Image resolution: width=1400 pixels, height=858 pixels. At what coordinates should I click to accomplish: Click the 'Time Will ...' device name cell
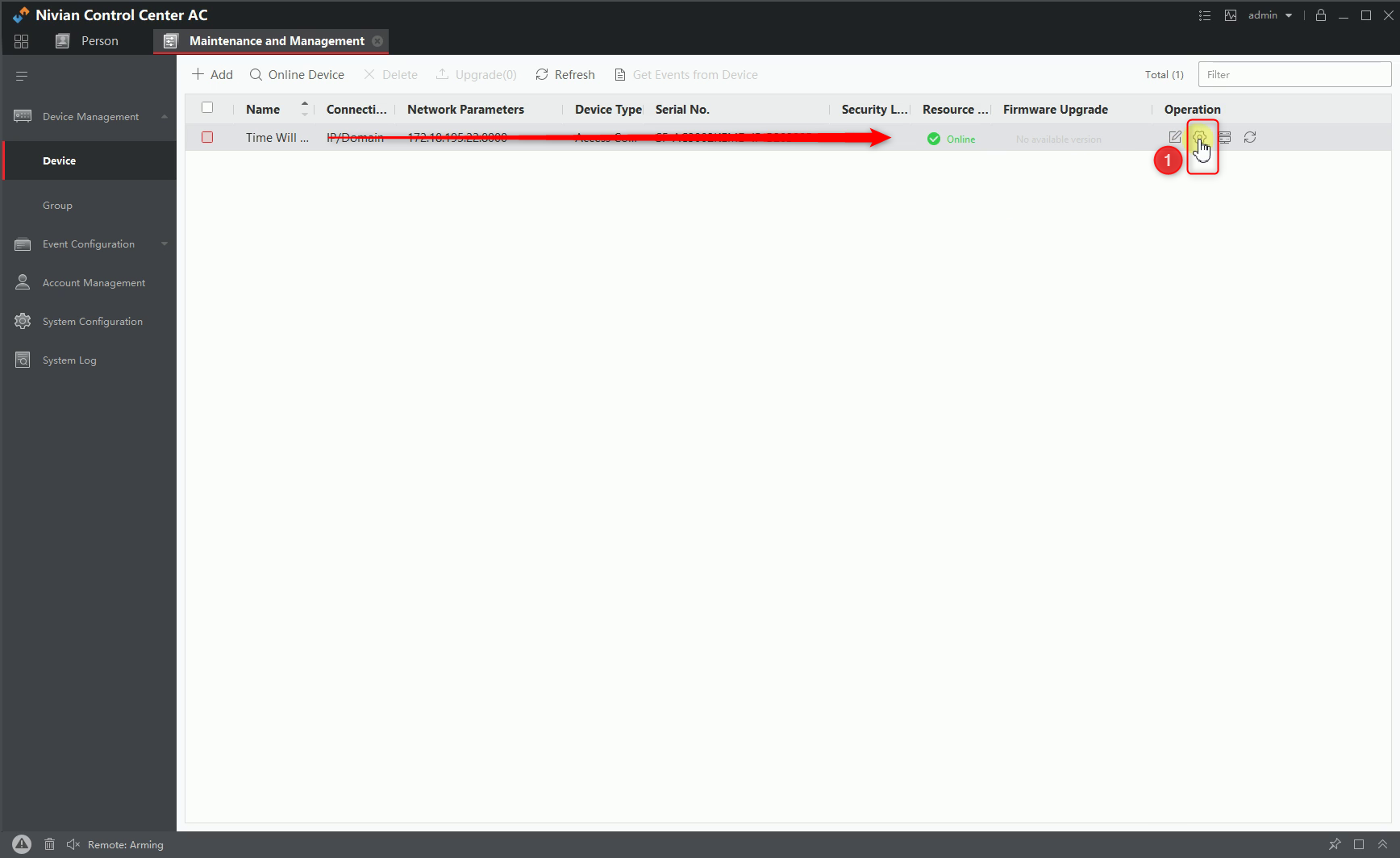[x=277, y=138]
